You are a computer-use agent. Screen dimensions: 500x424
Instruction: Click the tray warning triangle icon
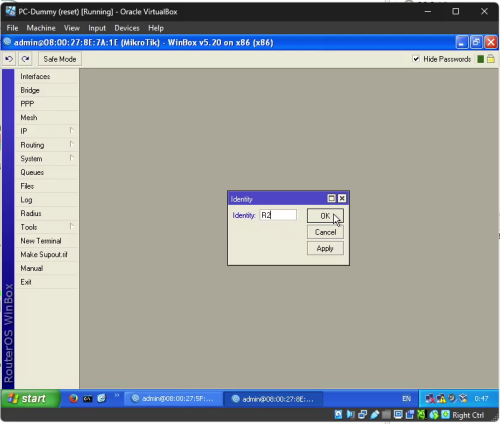coord(441,399)
